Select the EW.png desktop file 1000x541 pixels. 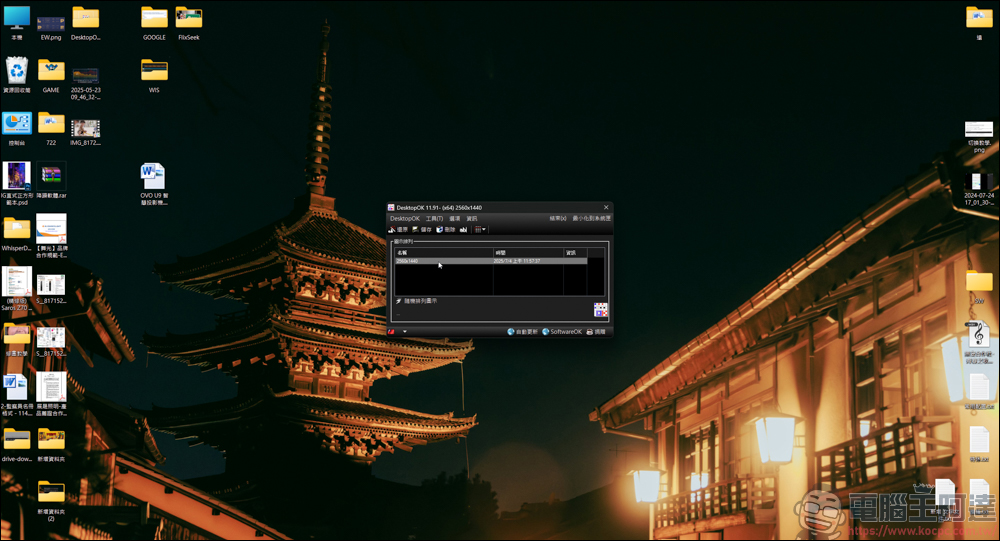click(x=51, y=28)
